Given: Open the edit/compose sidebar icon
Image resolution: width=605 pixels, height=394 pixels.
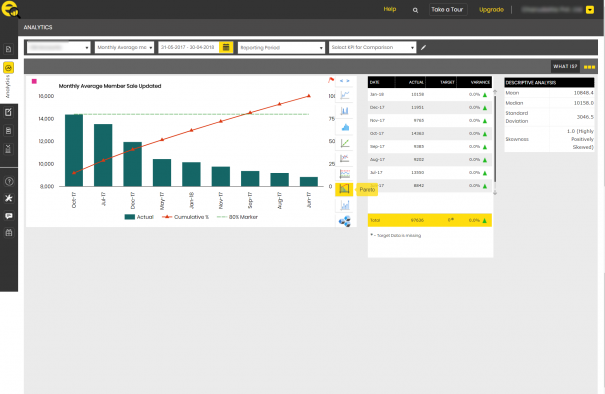Looking at the screenshot, I should 8,112.
